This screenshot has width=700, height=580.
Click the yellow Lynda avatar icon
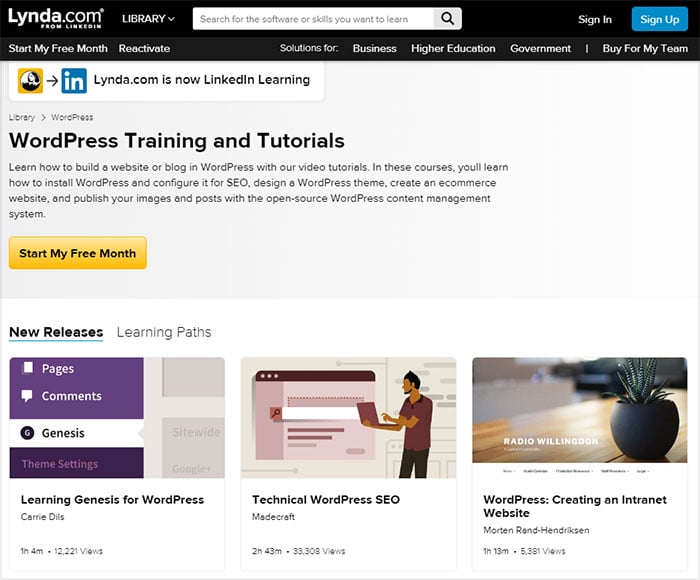click(x=30, y=81)
